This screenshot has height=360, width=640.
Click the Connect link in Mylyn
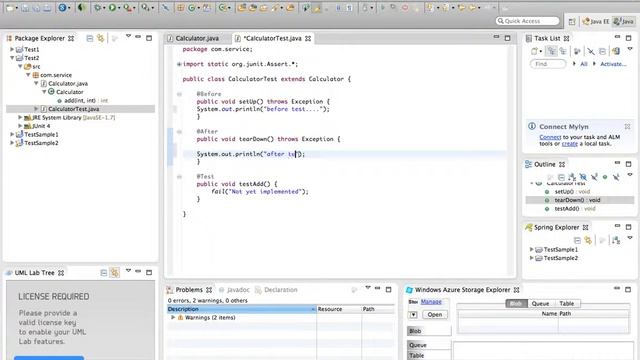click(550, 137)
